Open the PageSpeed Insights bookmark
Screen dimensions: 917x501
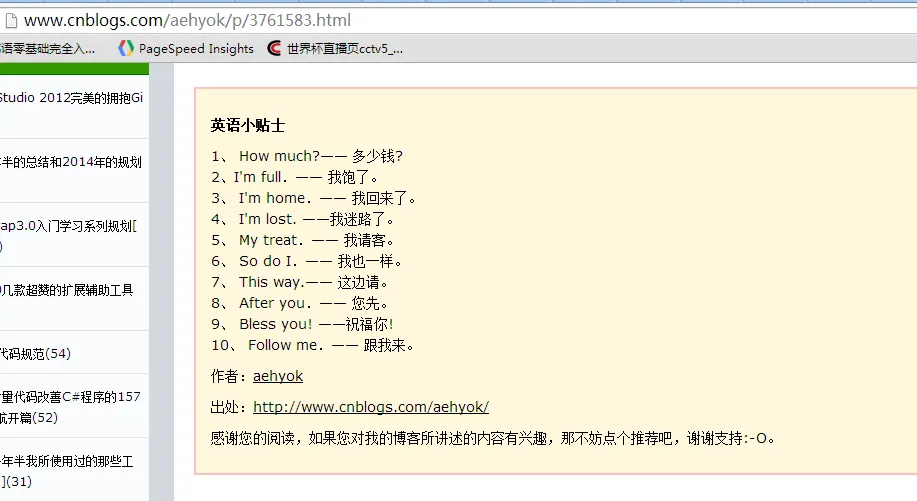tap(186, 49)
